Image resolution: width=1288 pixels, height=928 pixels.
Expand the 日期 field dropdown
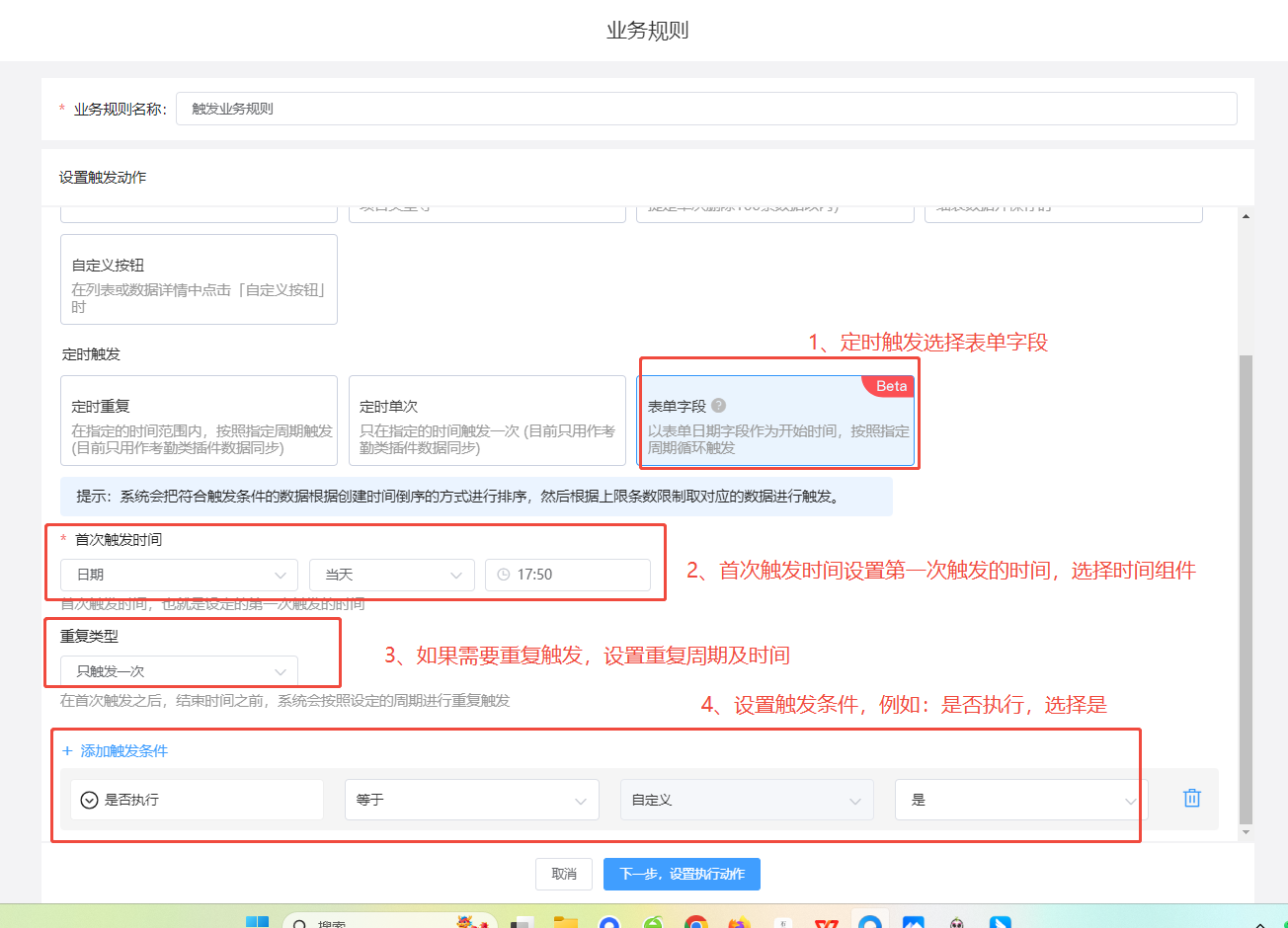click(x=179, y=575)
